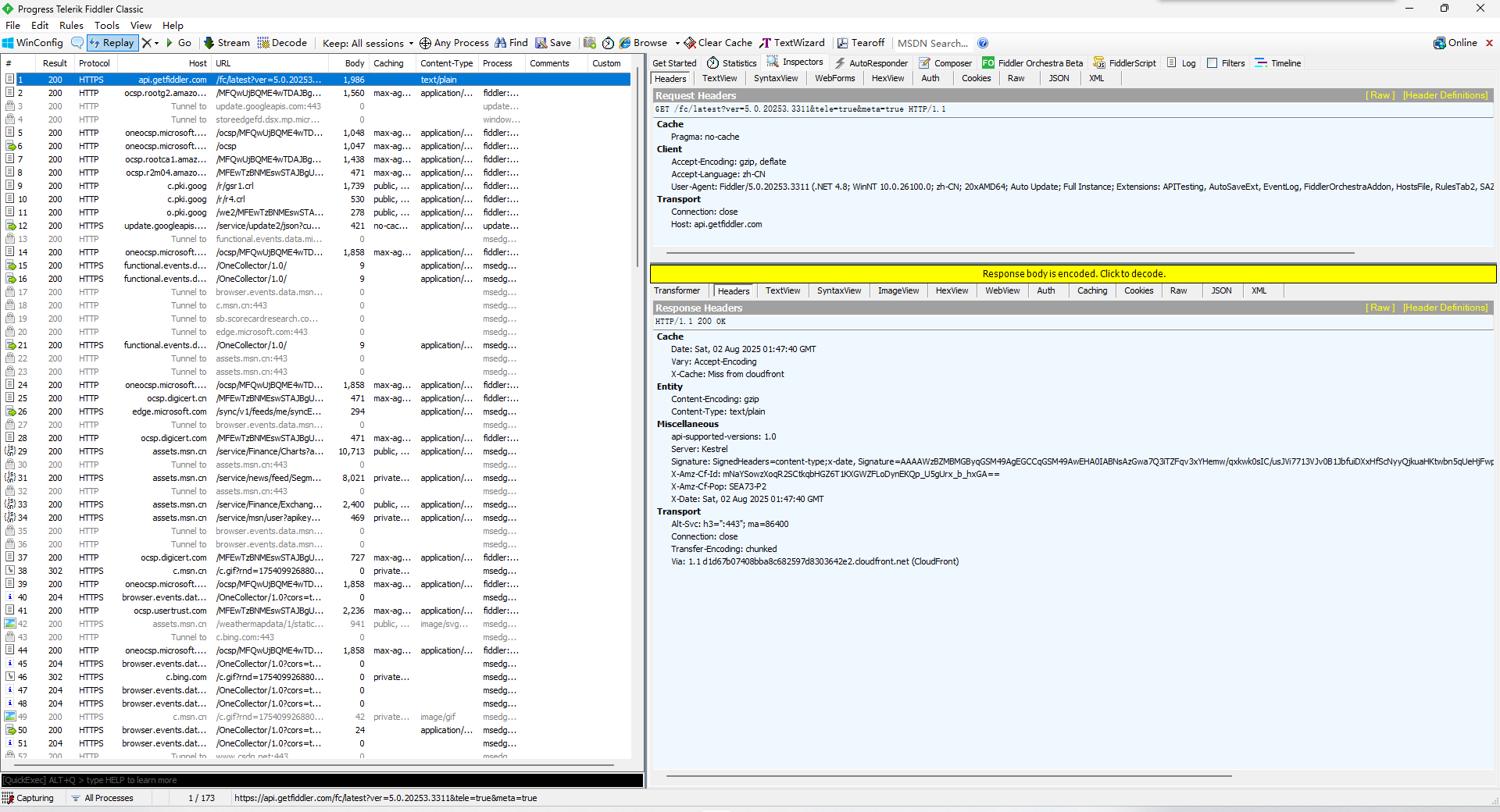Click the yellow decode response body bar
This screenshot has height=812, width=1500.
(x=1073, y=273)
